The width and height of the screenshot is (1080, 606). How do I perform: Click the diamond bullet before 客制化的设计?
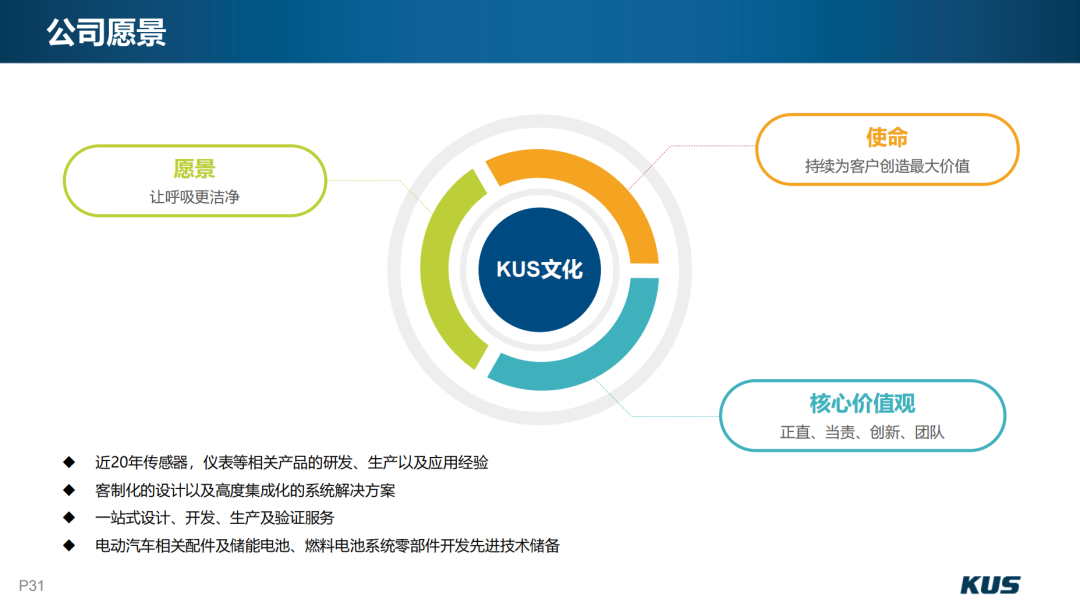point(69,490)
